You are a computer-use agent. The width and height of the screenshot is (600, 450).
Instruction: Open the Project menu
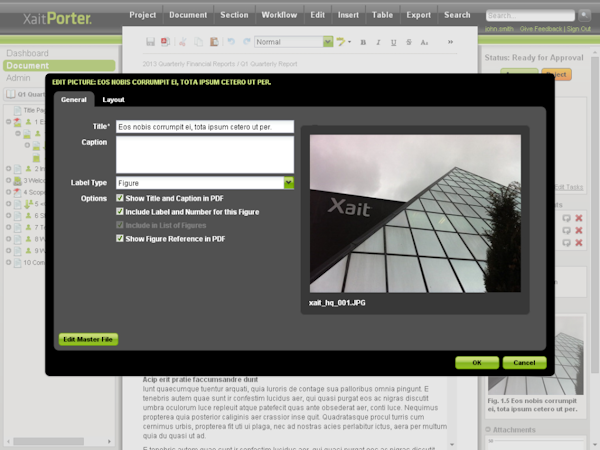[x=142, y=15]
